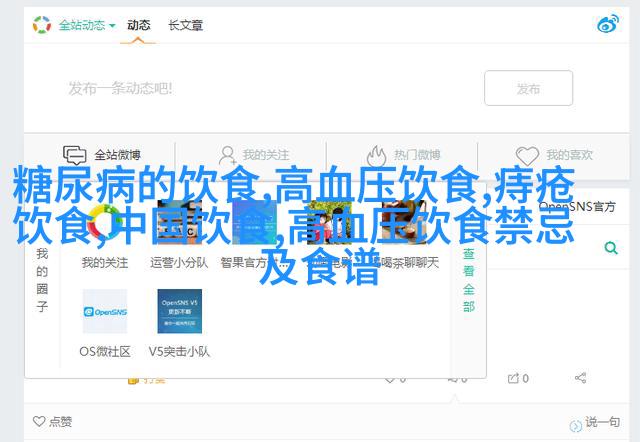Open the V5卖击小组 circle thumbnail
Screen dimensions: 640x442
(x=179, y=311)
